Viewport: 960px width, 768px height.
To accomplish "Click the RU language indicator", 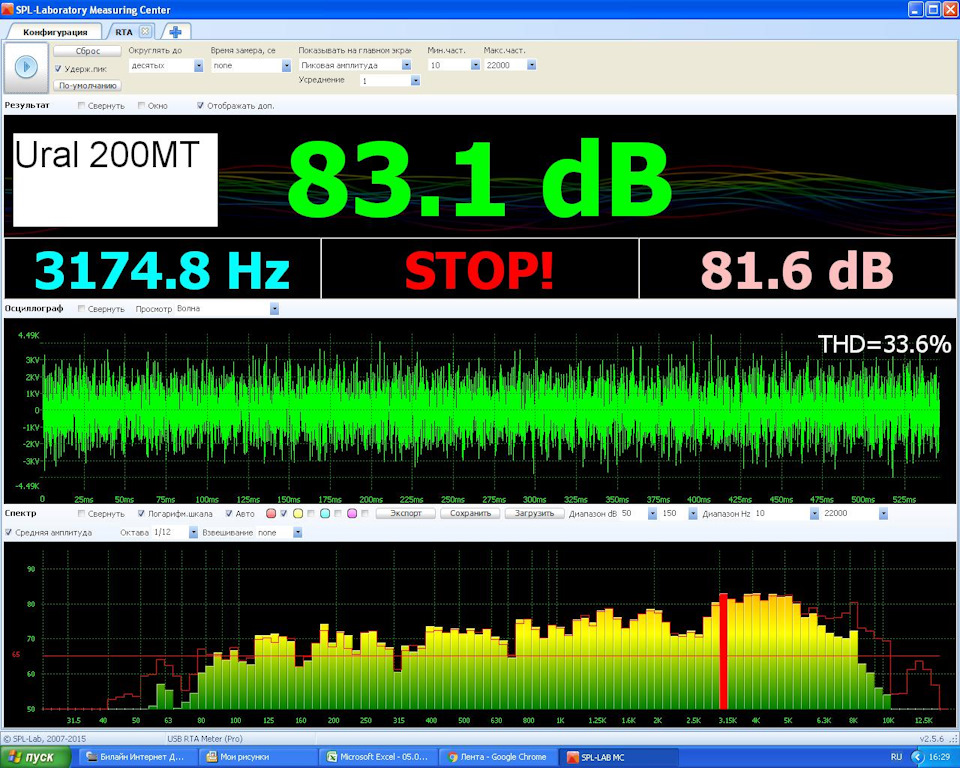I will (x=896, y=758).
